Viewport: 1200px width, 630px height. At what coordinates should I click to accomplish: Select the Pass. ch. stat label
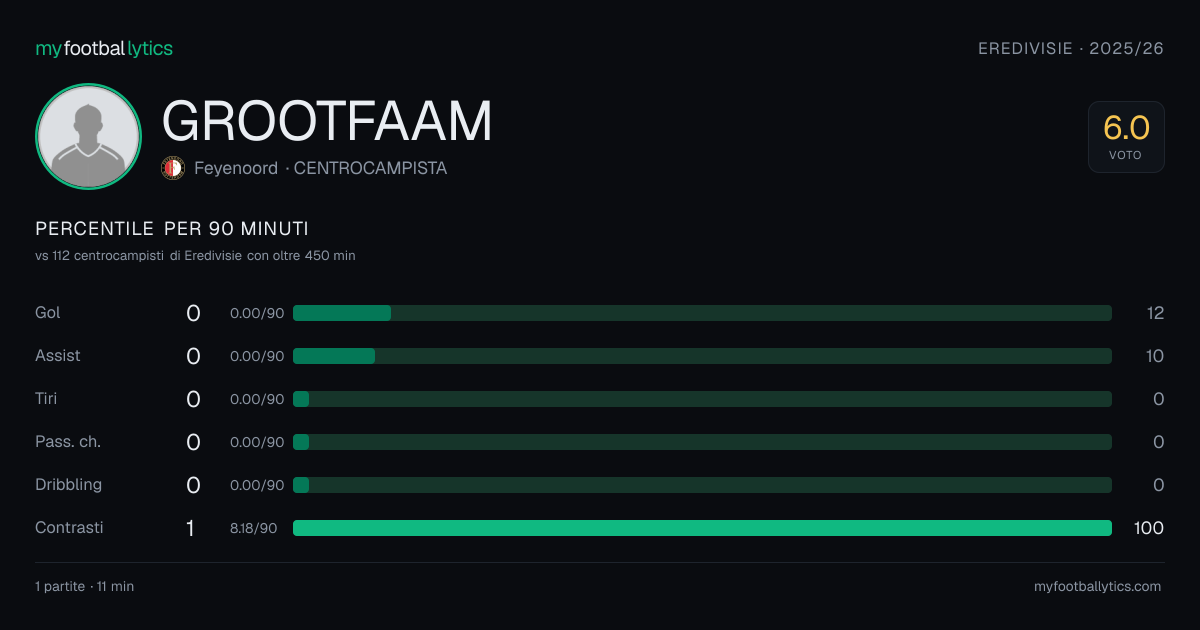point(68,442)
